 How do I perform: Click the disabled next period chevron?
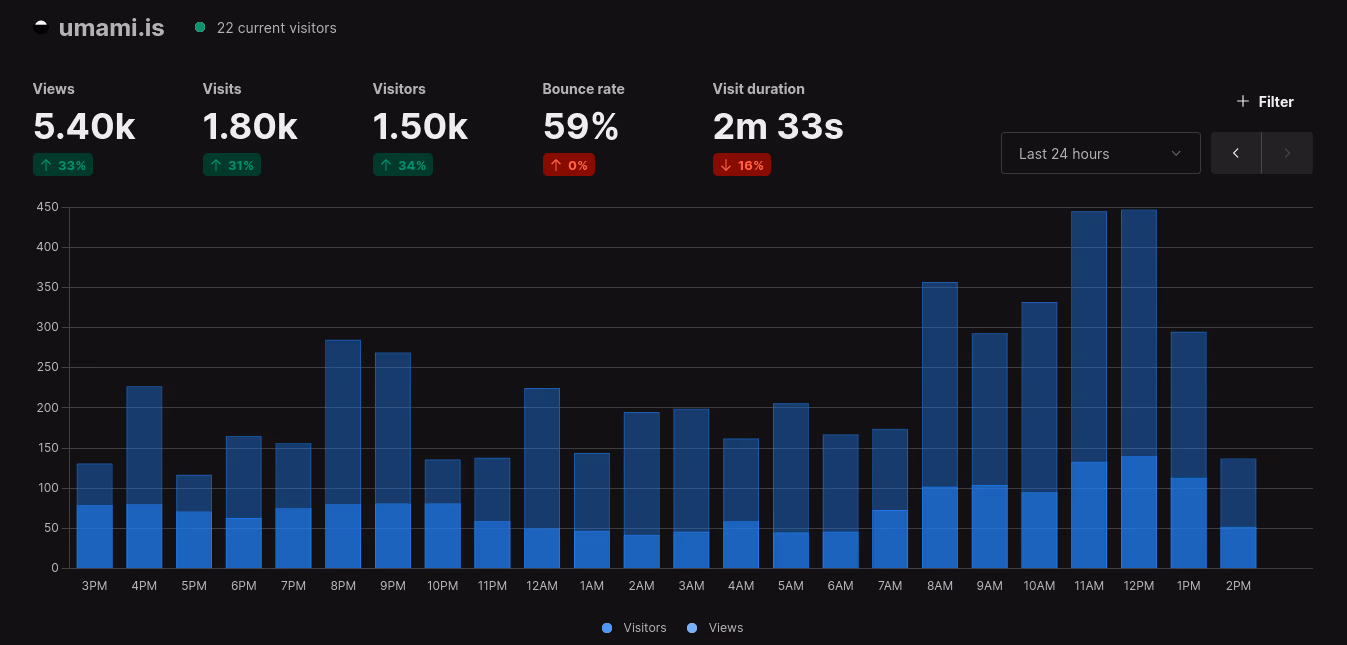click(x=1287, y=153)
